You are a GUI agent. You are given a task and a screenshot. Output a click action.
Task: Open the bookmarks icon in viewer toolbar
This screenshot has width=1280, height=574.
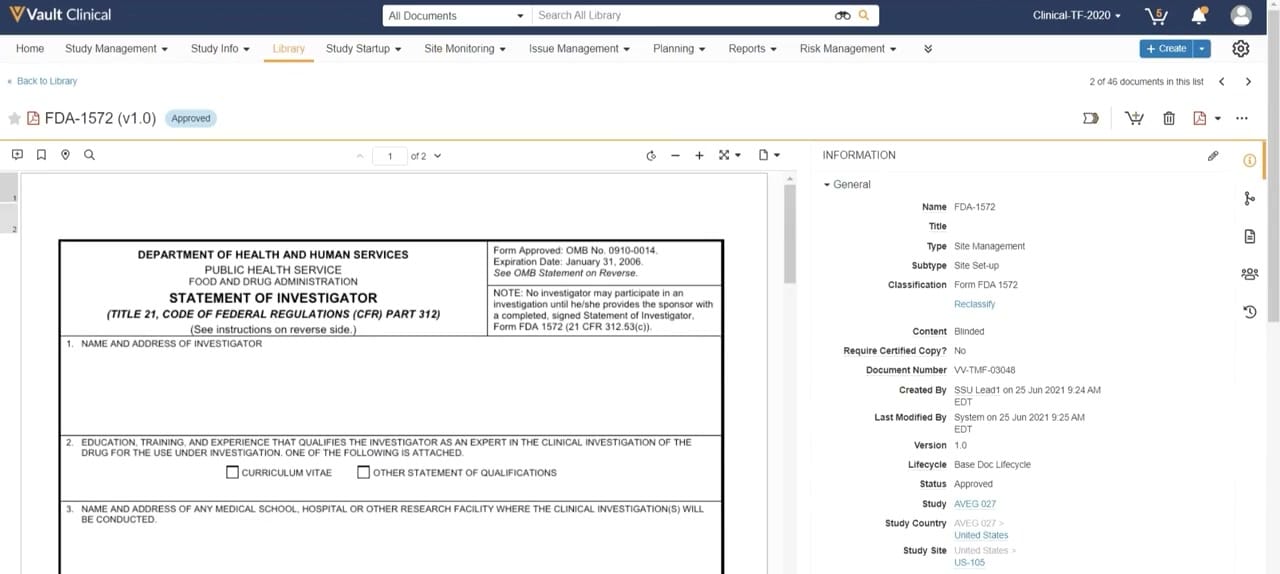tap(41, 155)
